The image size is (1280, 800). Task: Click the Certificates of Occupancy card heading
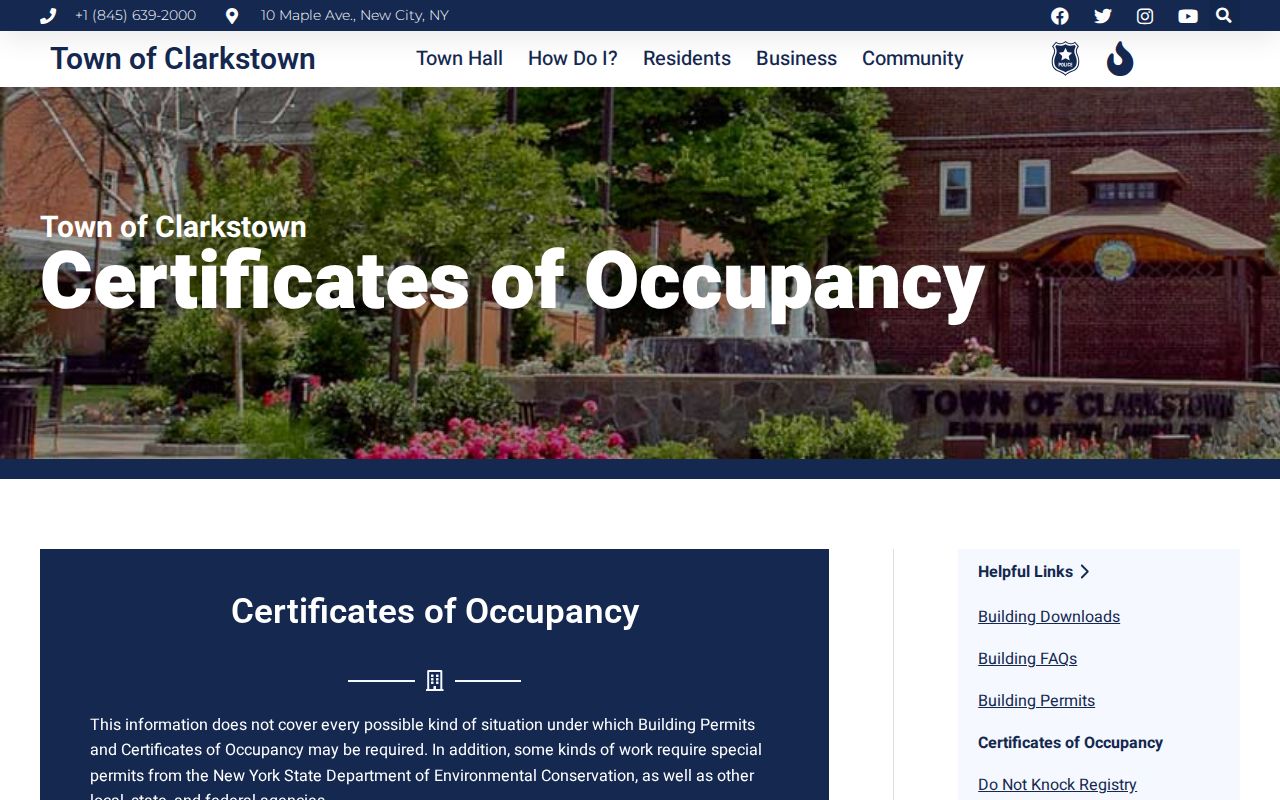click(x=435, y=611)
